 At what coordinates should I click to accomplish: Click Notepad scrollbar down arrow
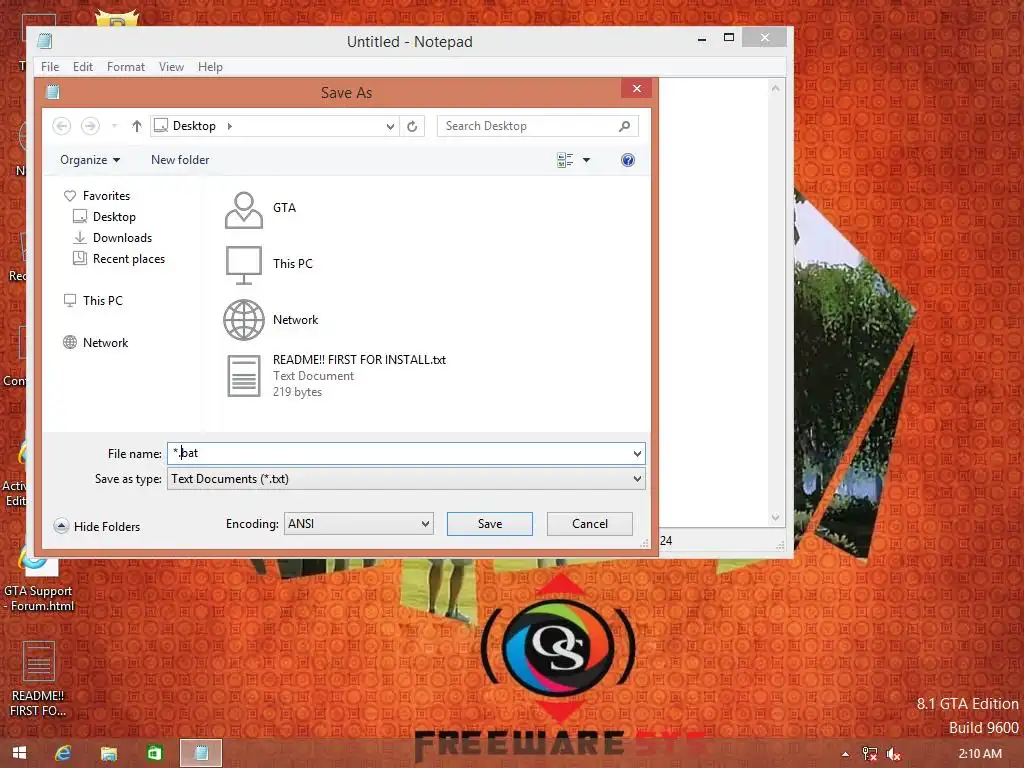pos(775,517)
